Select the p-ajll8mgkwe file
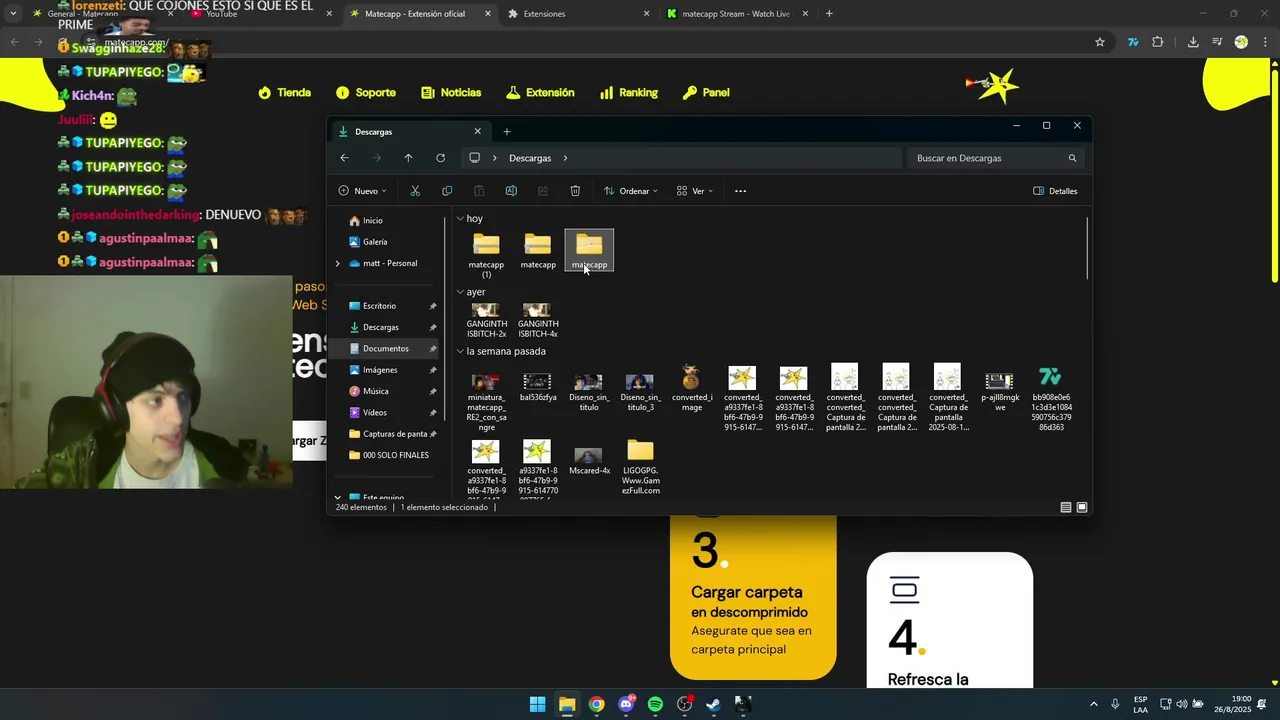This screenshot has width=1280, height=720. (999, 392)
